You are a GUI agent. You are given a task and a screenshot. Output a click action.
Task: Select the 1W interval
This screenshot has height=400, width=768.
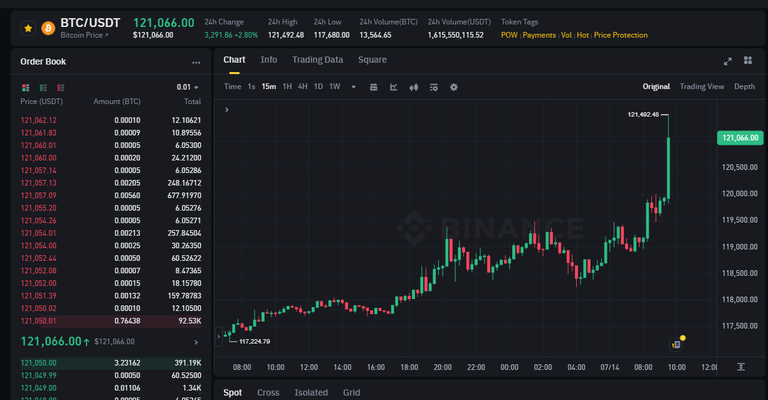pos(335,87)
